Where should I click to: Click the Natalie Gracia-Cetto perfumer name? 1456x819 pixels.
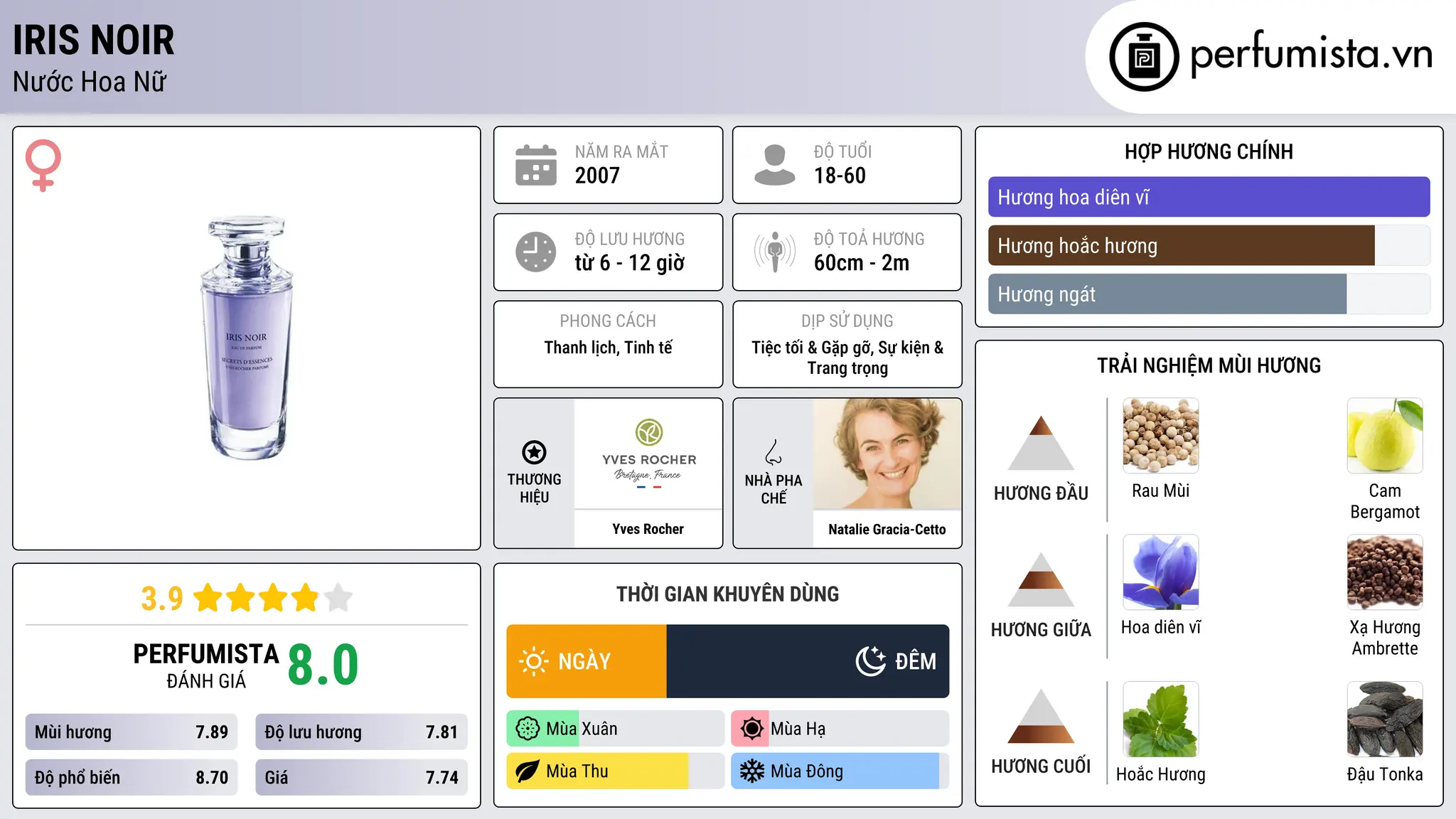(887, 530)
